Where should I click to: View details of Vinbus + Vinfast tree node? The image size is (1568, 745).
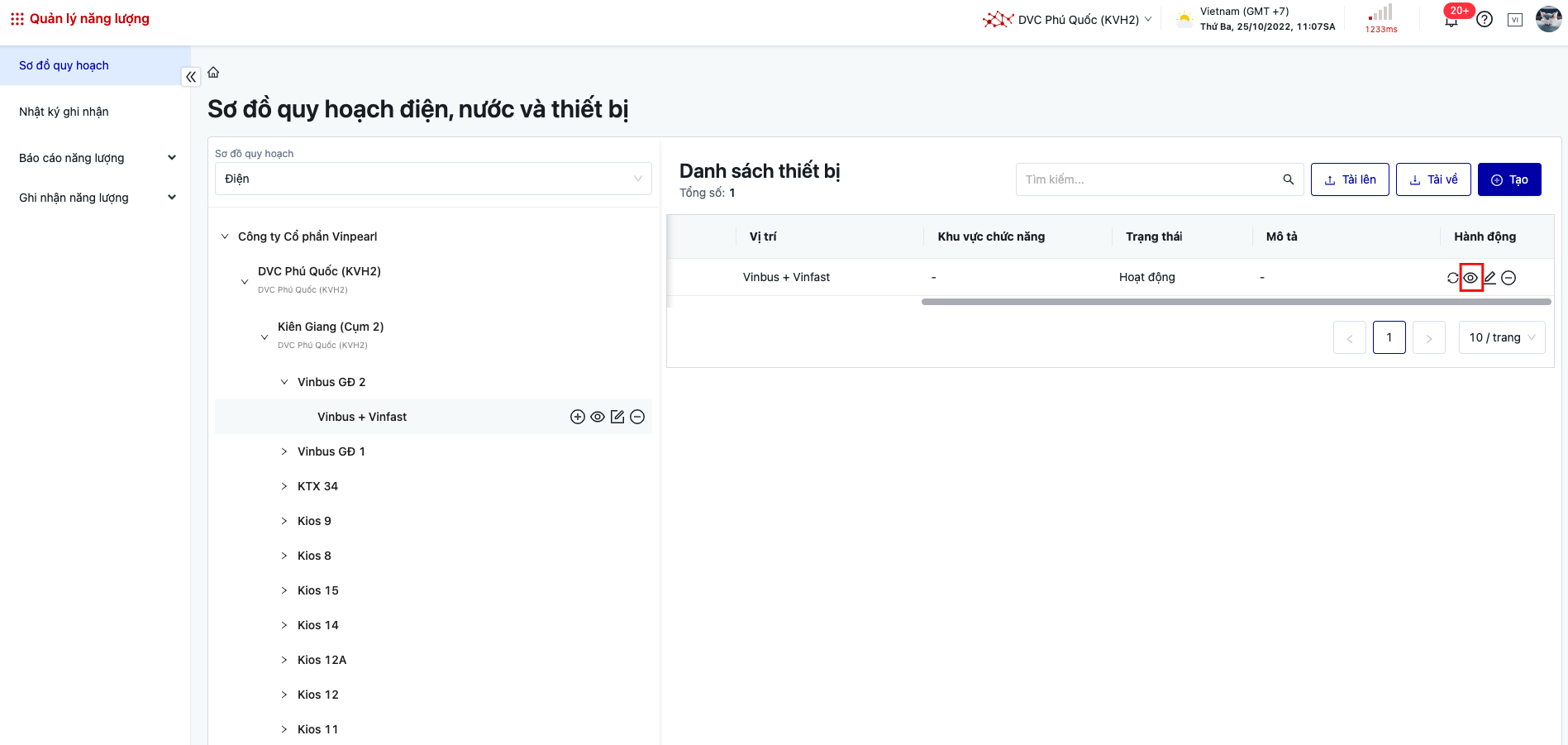pos(598,417)
